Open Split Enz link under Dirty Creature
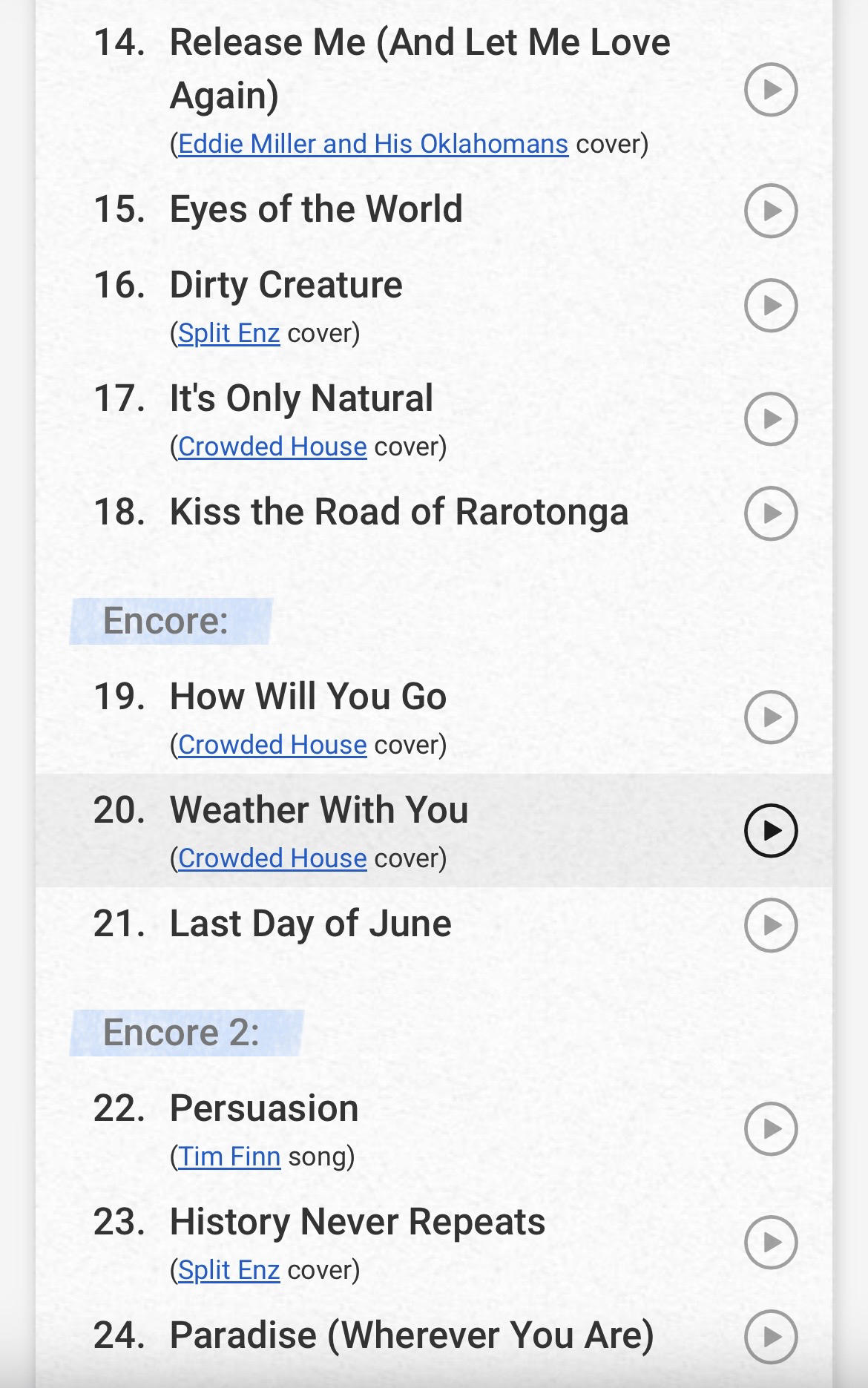Image resolution: width=868 pixels, height=1388 pixels. 228,333
